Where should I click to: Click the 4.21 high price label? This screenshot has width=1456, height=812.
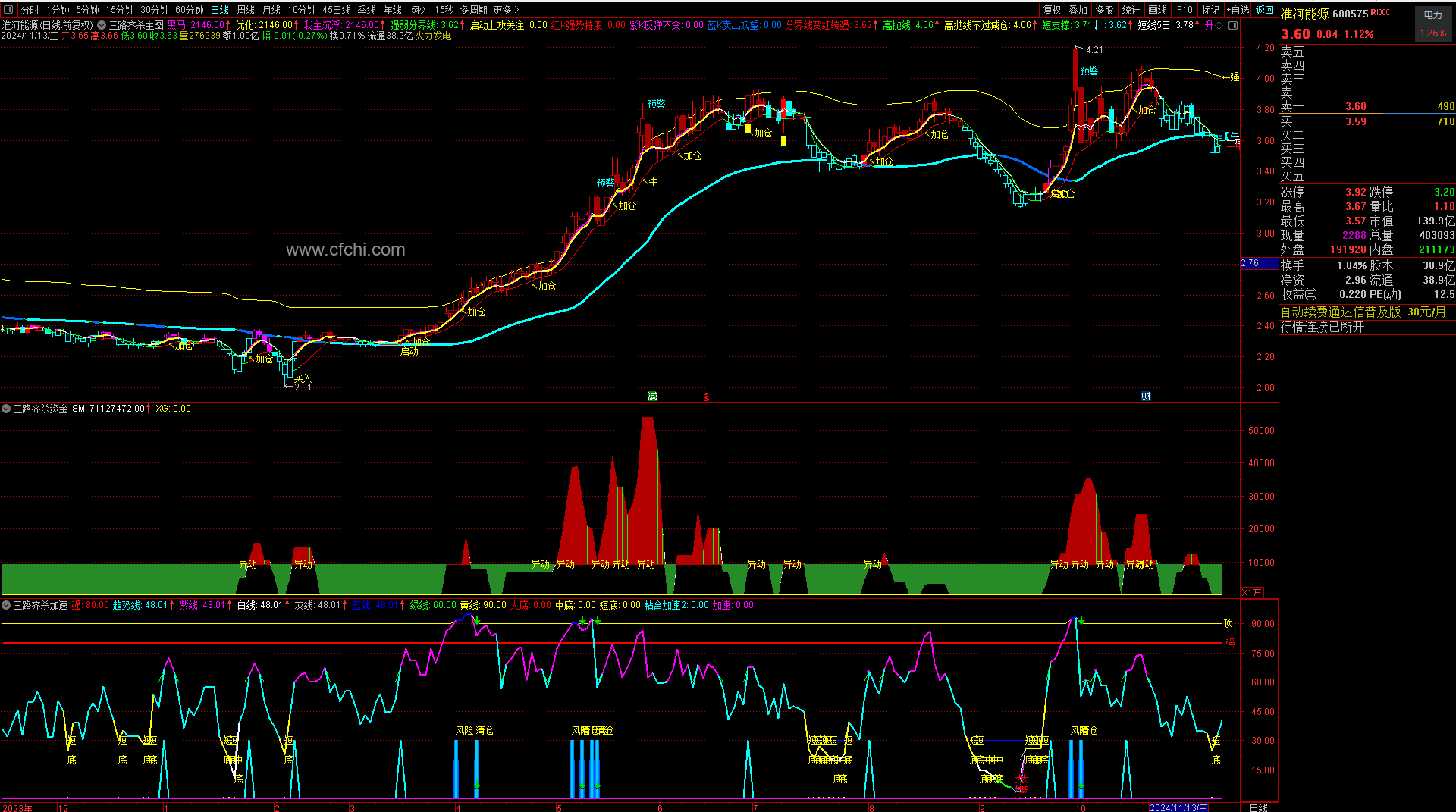point(1094,50)
